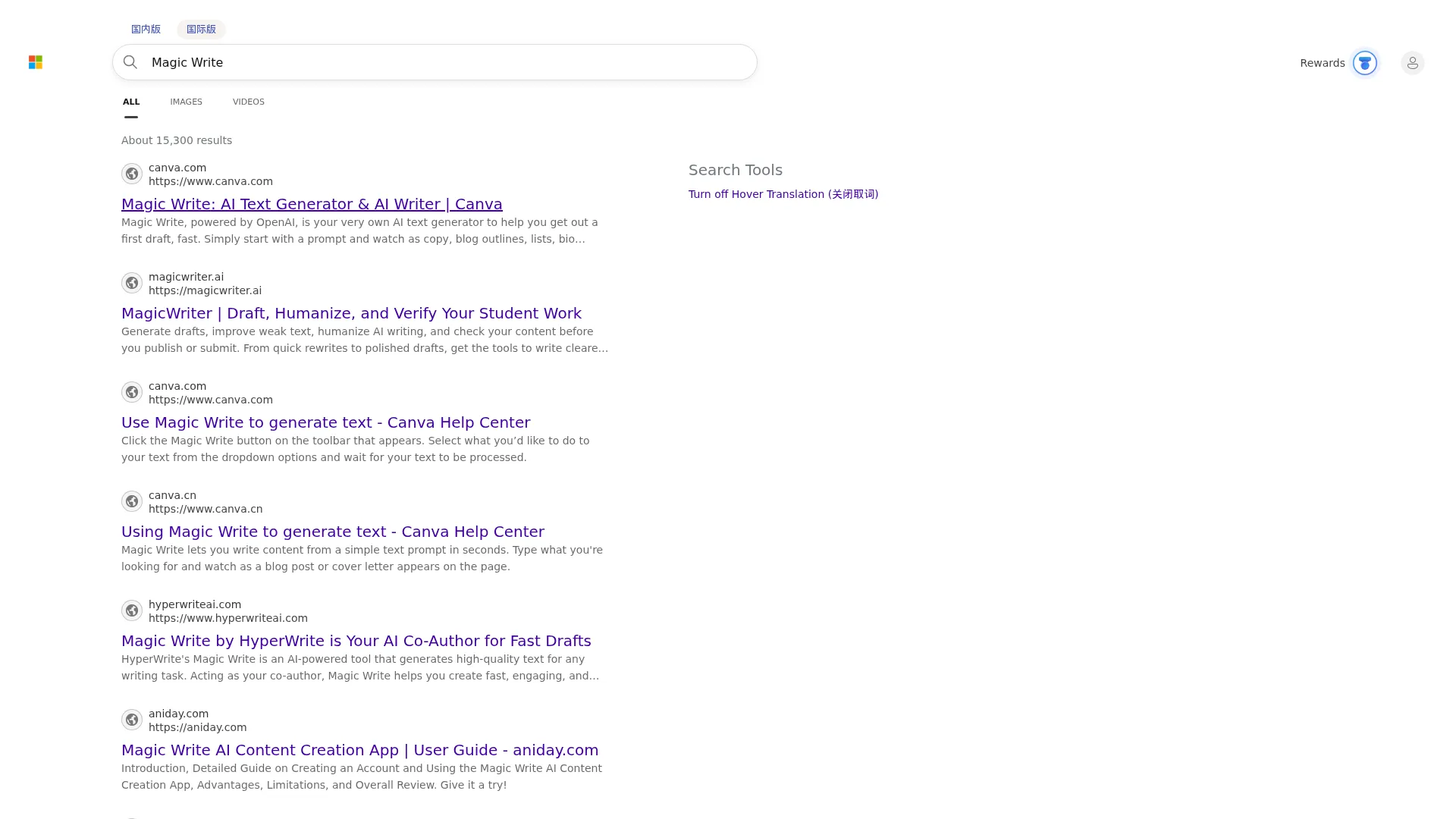Open Use Magic Write to generate text link
Image resolution: width=1456 pixels, height=819 pixels.
tap(325, 422)
